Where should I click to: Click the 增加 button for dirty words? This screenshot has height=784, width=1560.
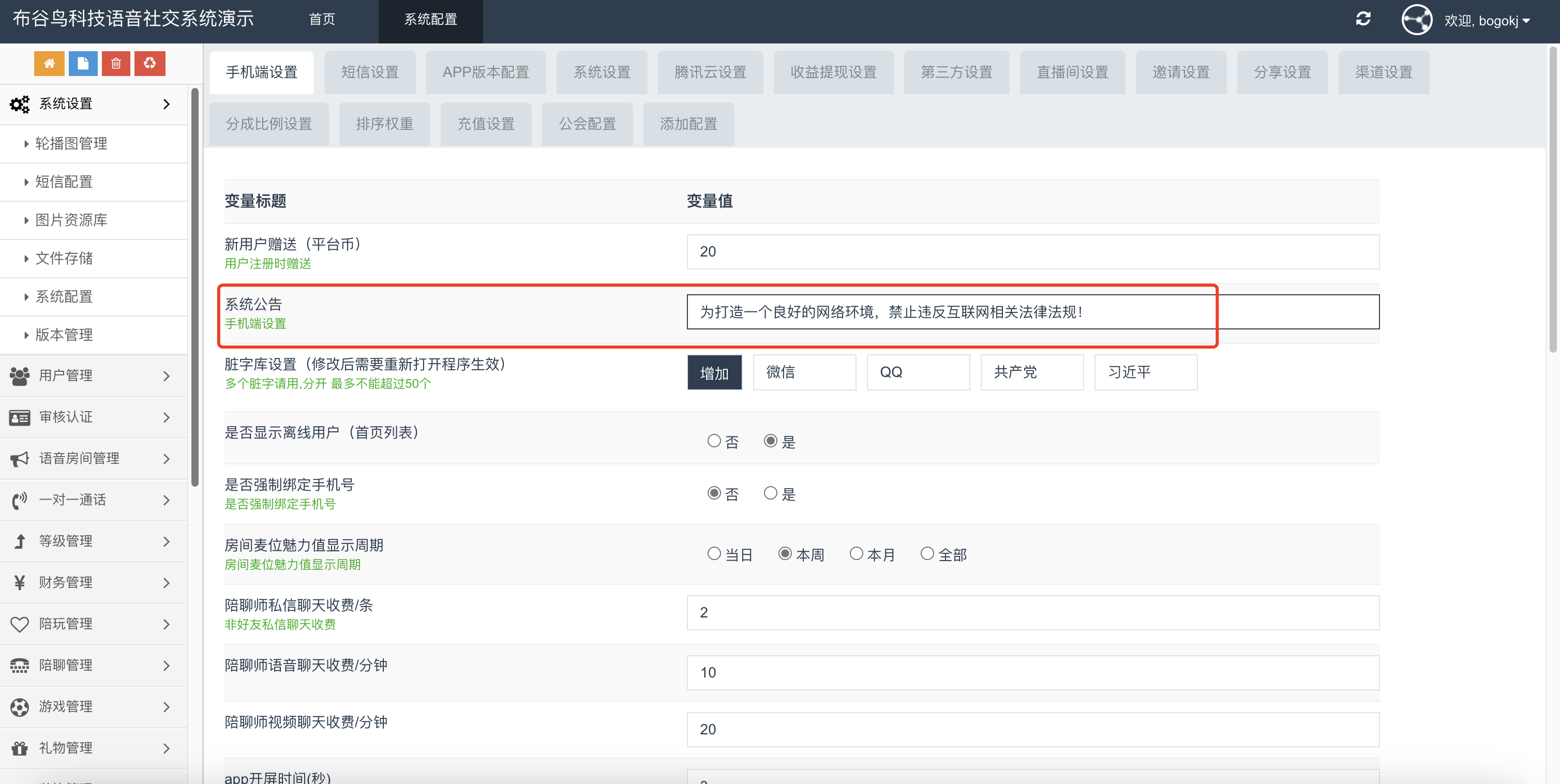[x=714, y=372]
